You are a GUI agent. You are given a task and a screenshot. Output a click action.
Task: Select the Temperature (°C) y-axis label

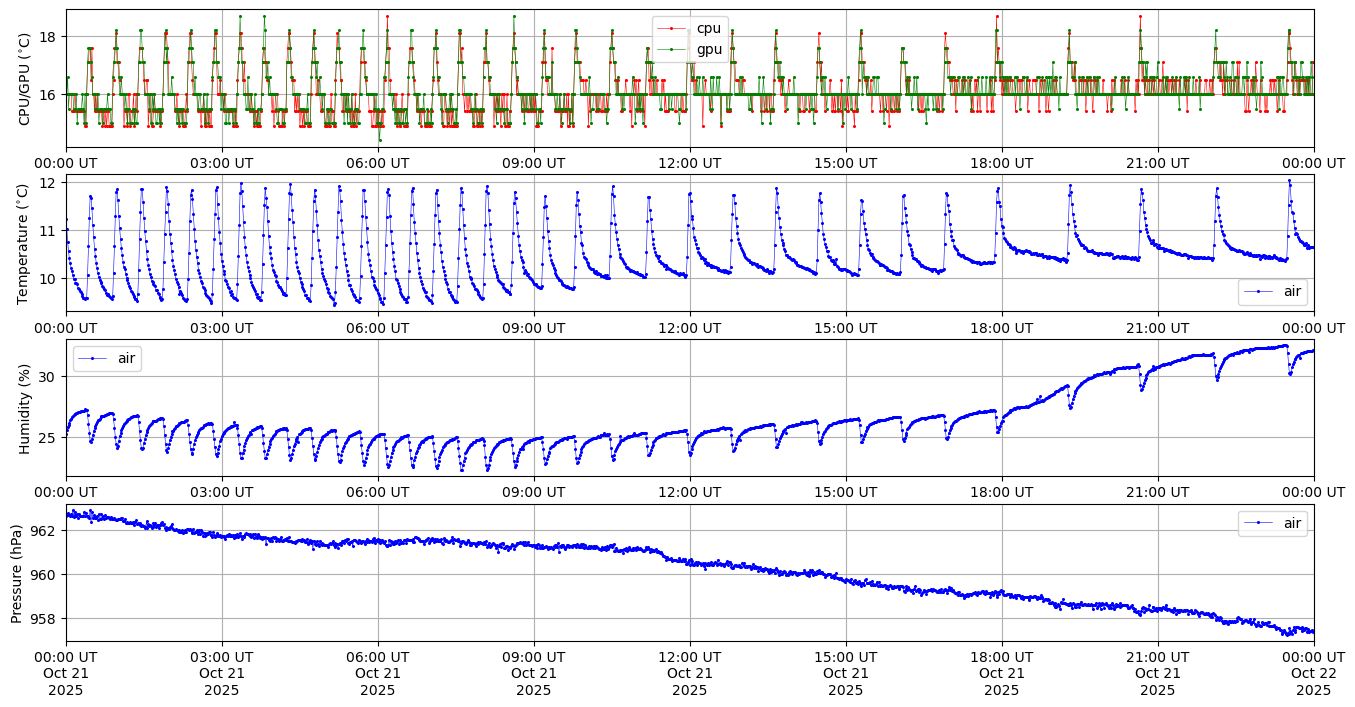(x=25, y=242)
